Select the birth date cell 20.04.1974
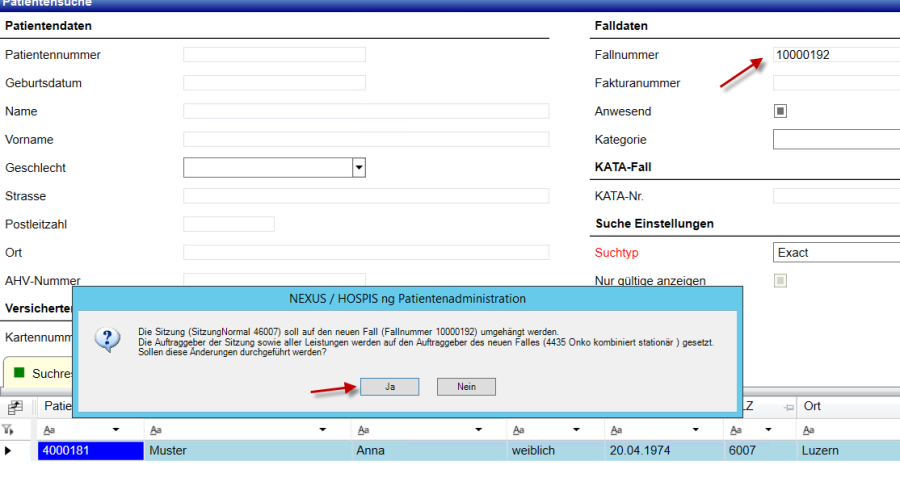The width and height of the screenshot is (900, 482). pos(664,450)
